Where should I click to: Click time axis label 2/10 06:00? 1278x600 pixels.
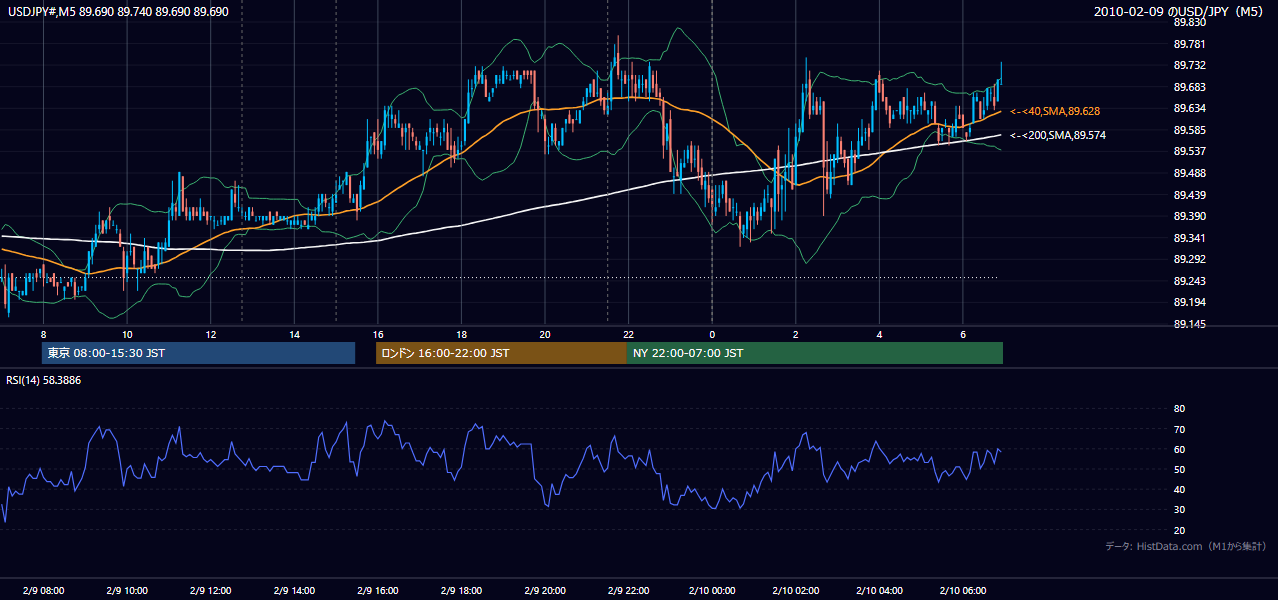tap(962, 591)
